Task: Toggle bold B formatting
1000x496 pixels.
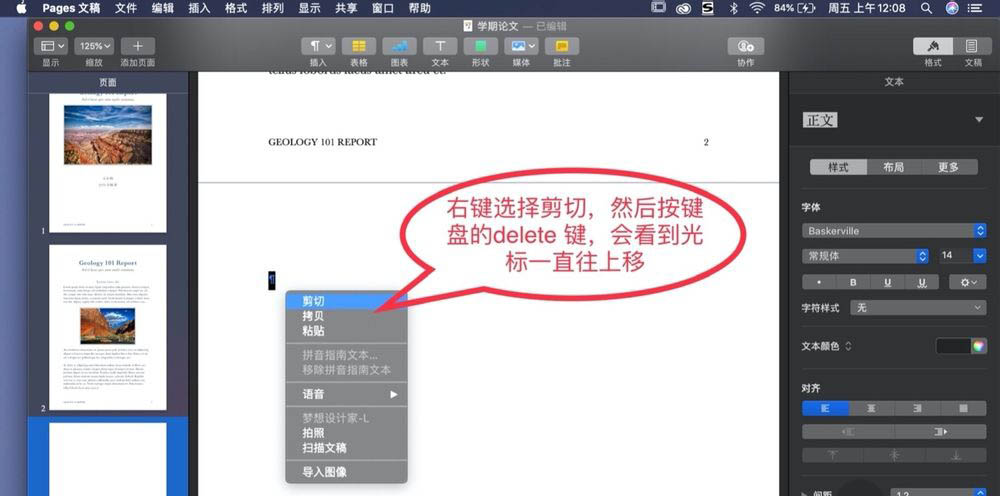Action: click(853, 282)
